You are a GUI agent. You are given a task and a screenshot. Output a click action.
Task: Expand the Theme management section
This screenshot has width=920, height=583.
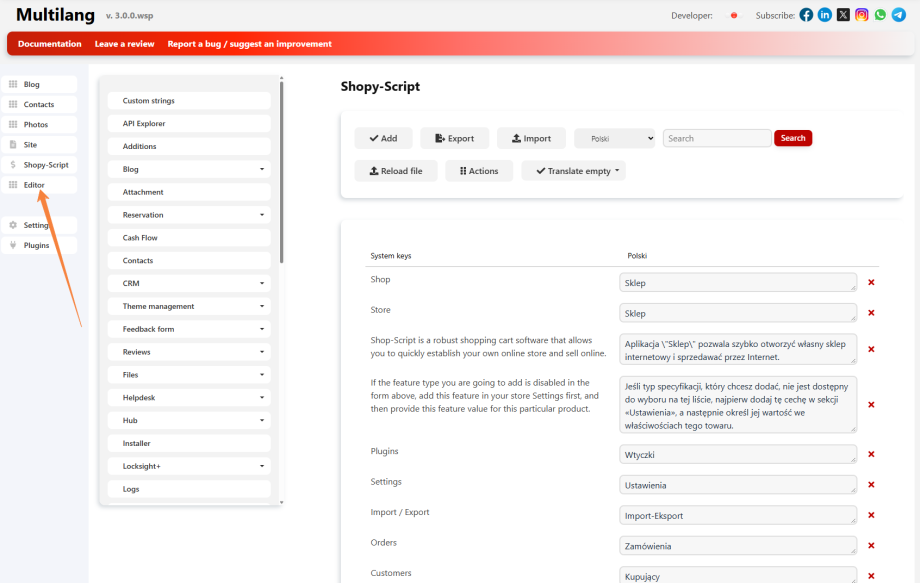[x=189, y=306]
